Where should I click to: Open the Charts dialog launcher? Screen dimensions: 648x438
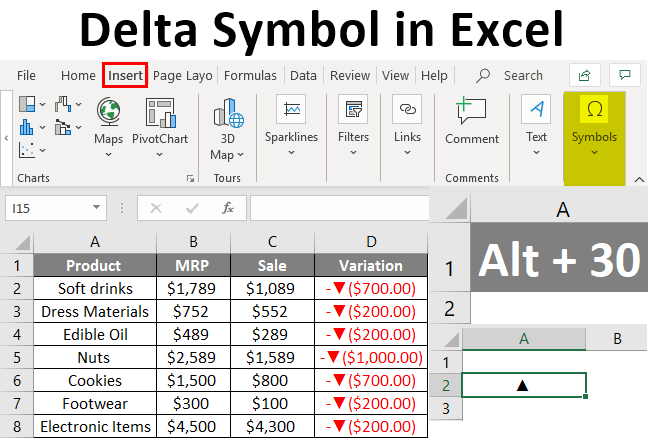pos(190,178)
